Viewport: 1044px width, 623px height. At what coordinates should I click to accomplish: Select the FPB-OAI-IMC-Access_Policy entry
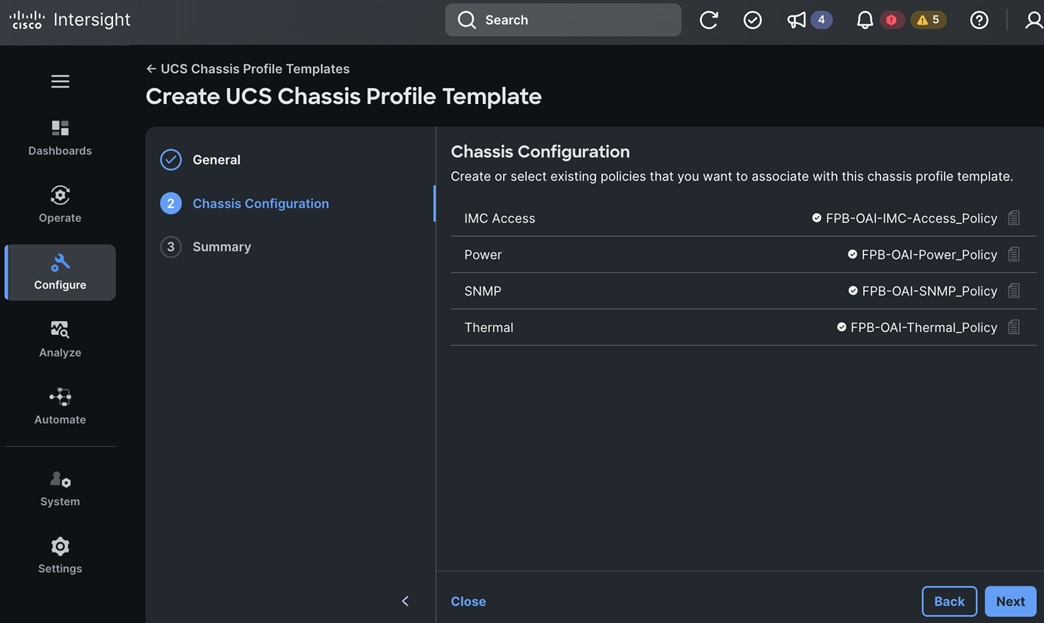(x=911, y=218)
